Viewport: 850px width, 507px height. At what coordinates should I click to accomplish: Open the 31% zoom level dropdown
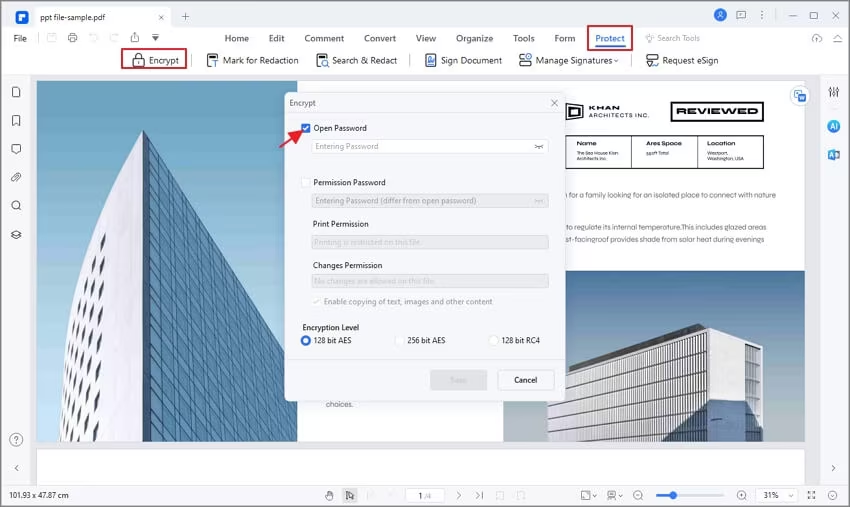pos(777,495)
